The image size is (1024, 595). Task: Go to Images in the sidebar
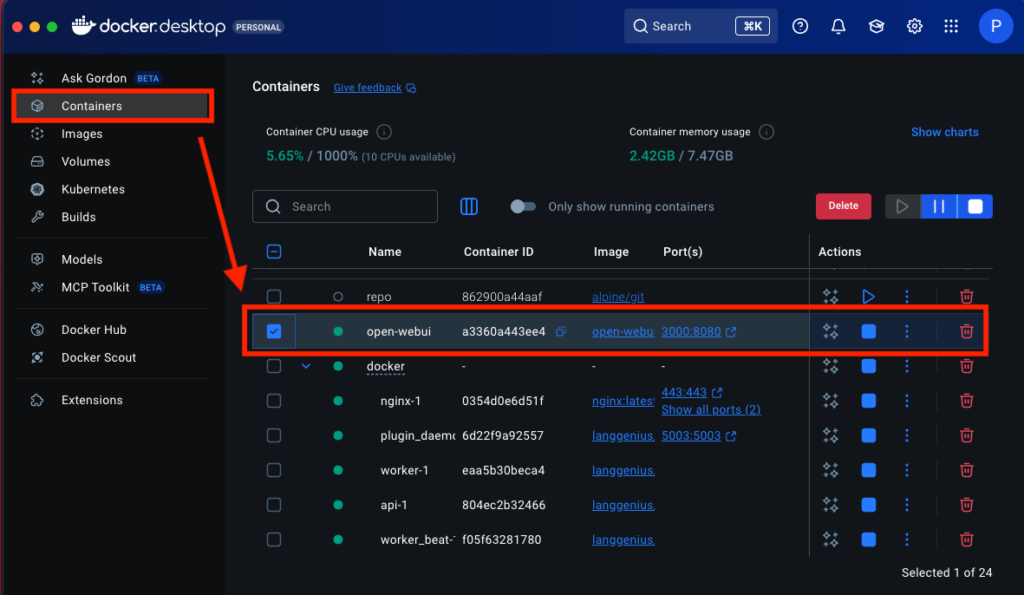pos(82,134)
